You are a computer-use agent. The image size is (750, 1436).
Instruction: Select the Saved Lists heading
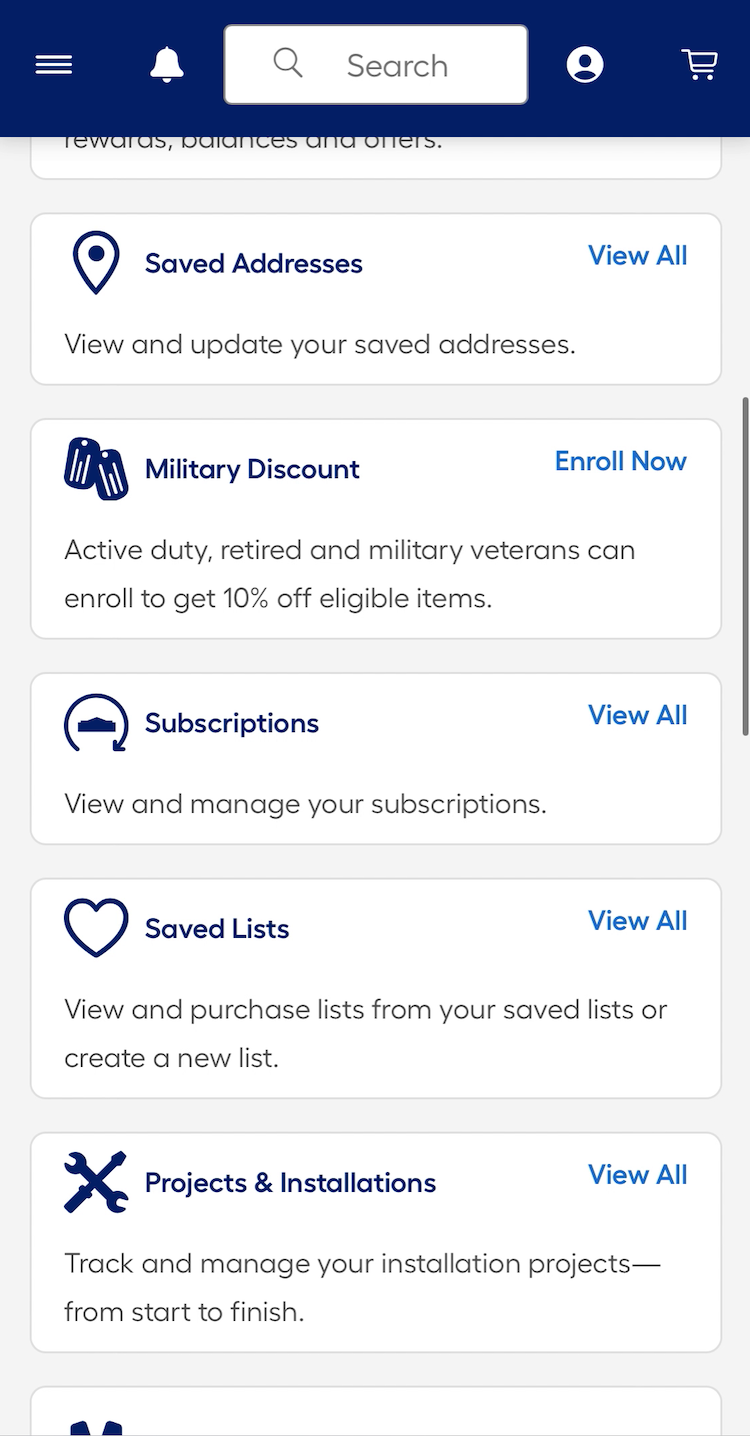pyautogui.click(x=217, y=929)
